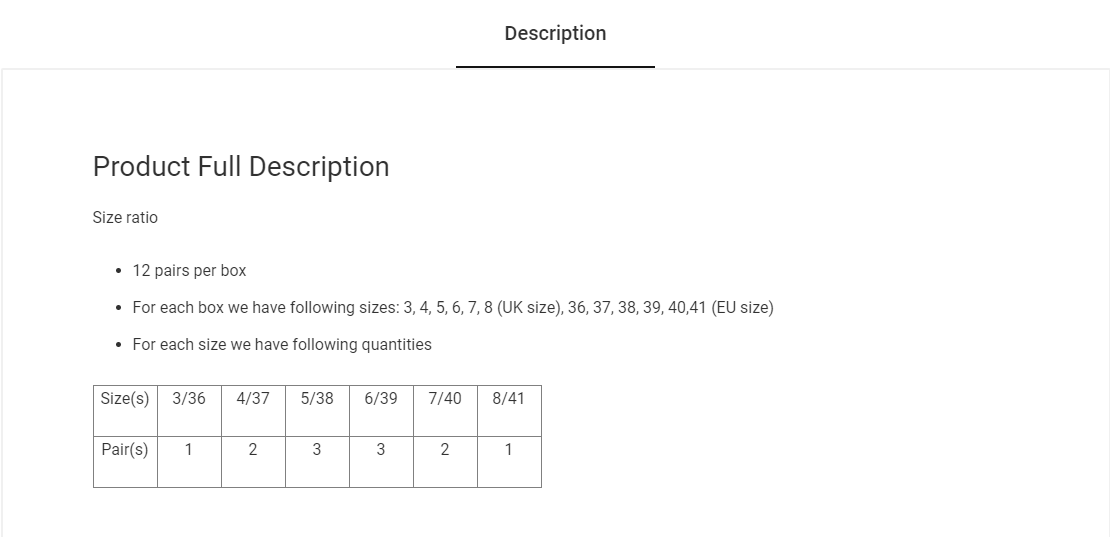Click the UK and EU sizes bullet line
Image resolution: width=1110 pixels, height=537 pixels.
pos(452,308)
